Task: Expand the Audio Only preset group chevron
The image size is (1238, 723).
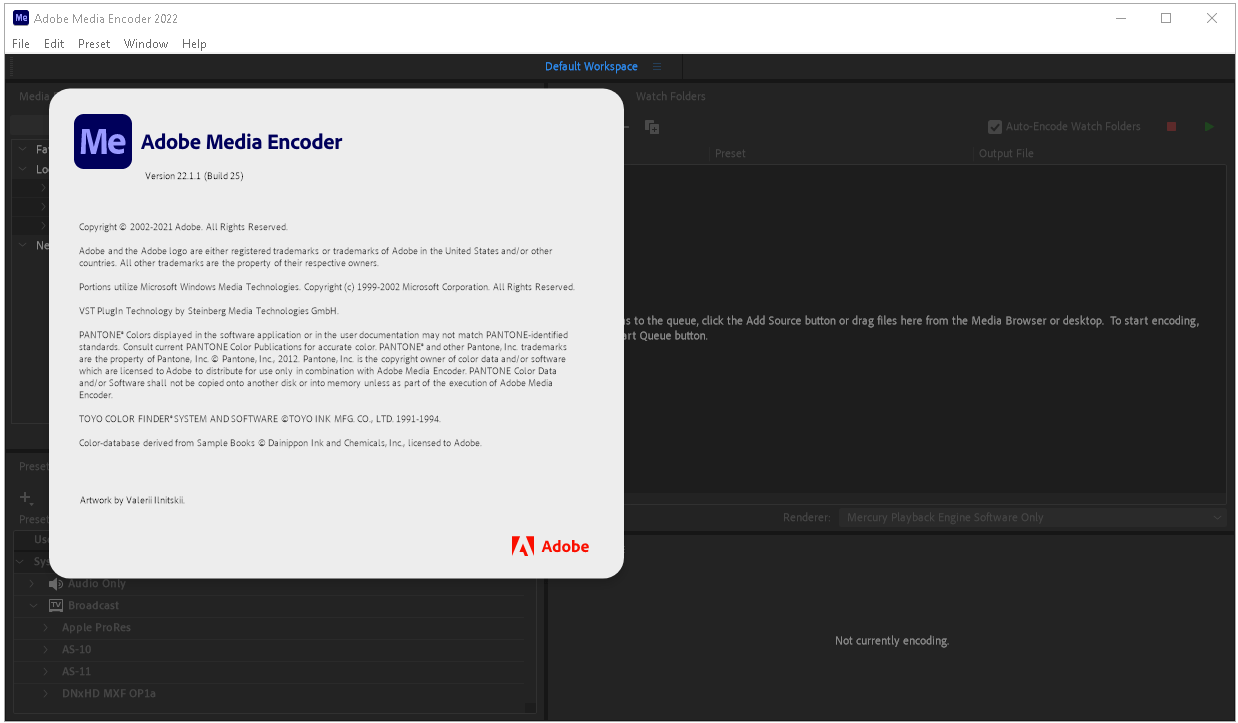Action: [32, 584]
